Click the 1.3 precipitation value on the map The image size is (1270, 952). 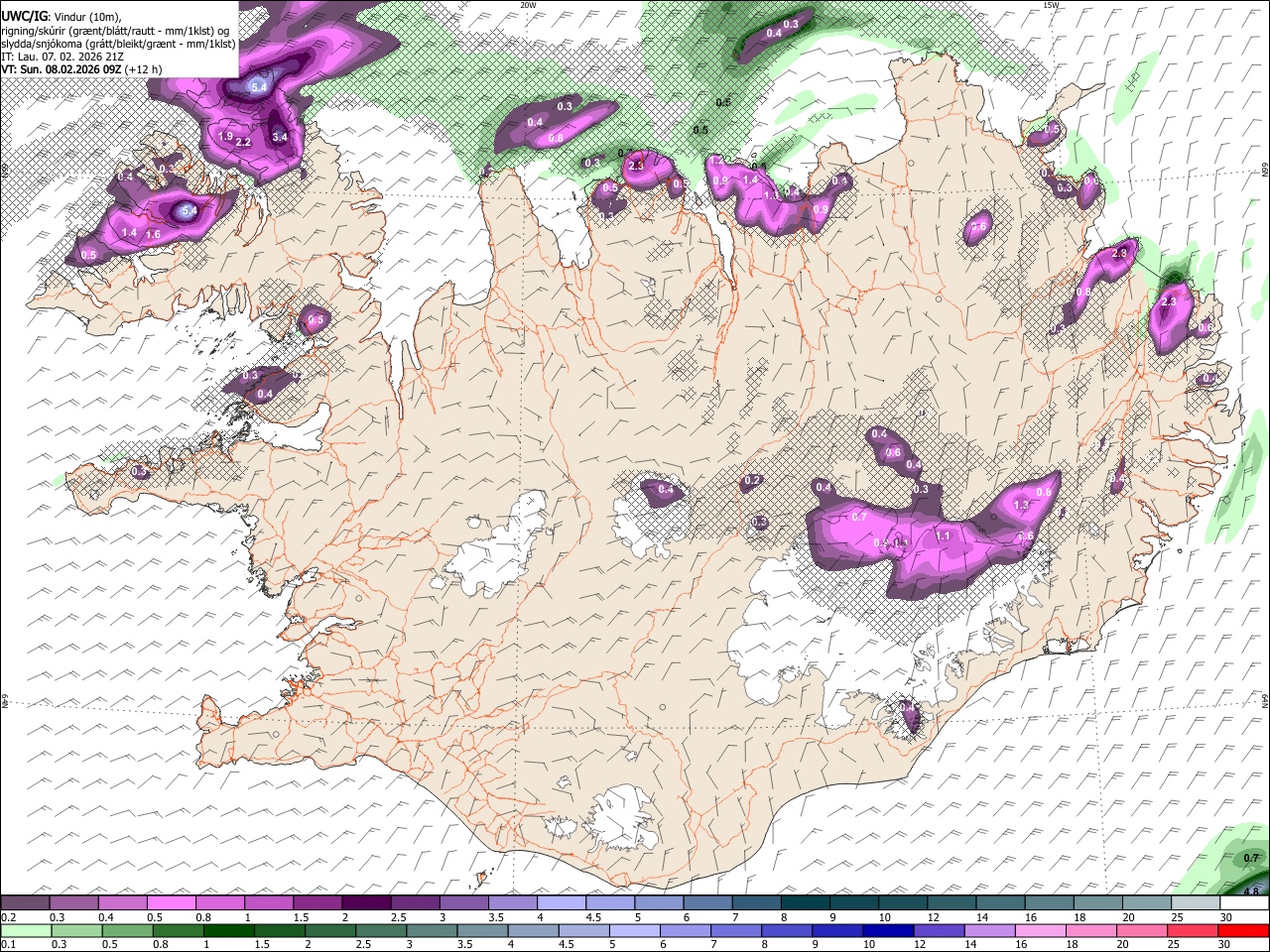[1022, 506]
